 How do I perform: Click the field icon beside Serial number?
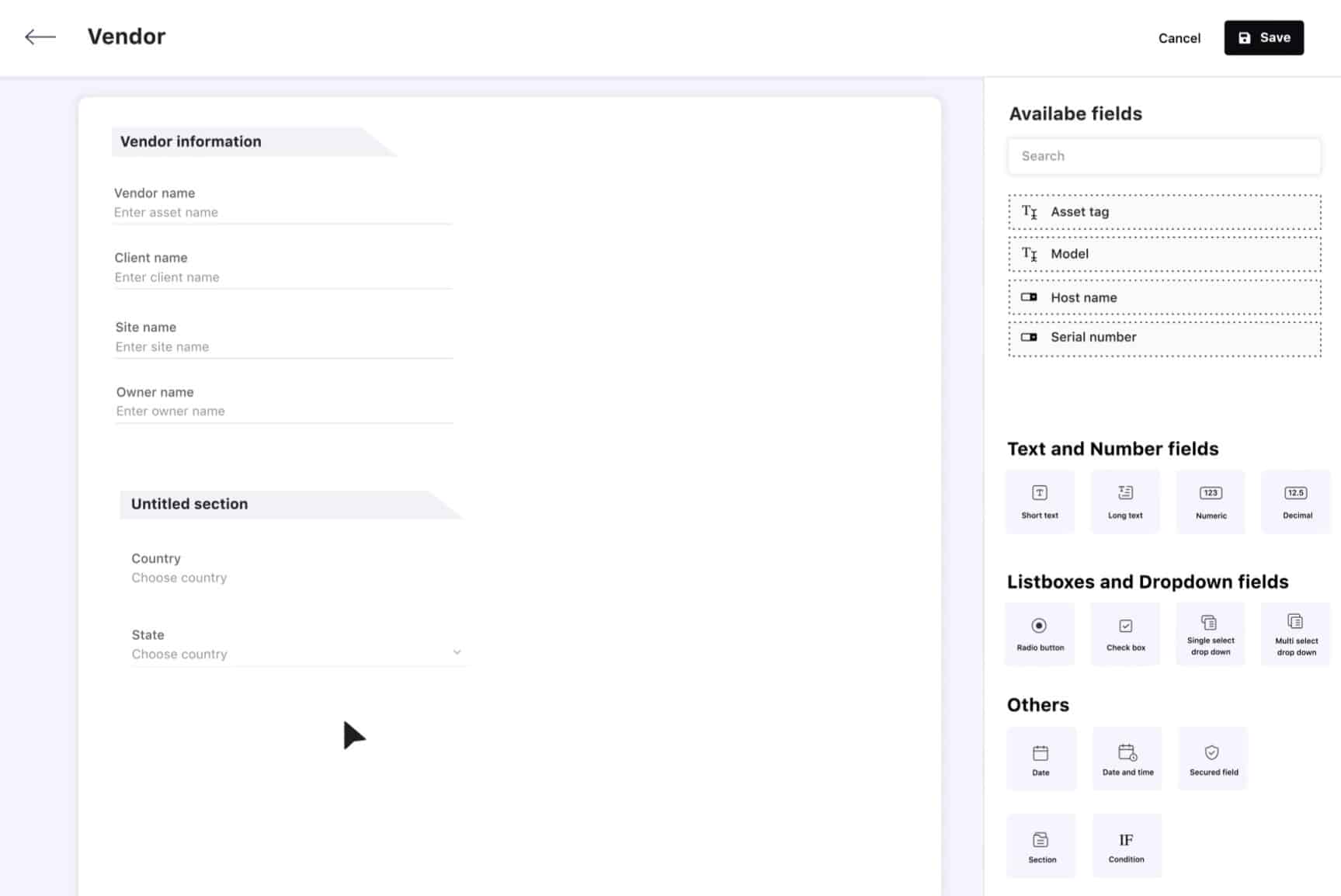tap(1029, 337)
